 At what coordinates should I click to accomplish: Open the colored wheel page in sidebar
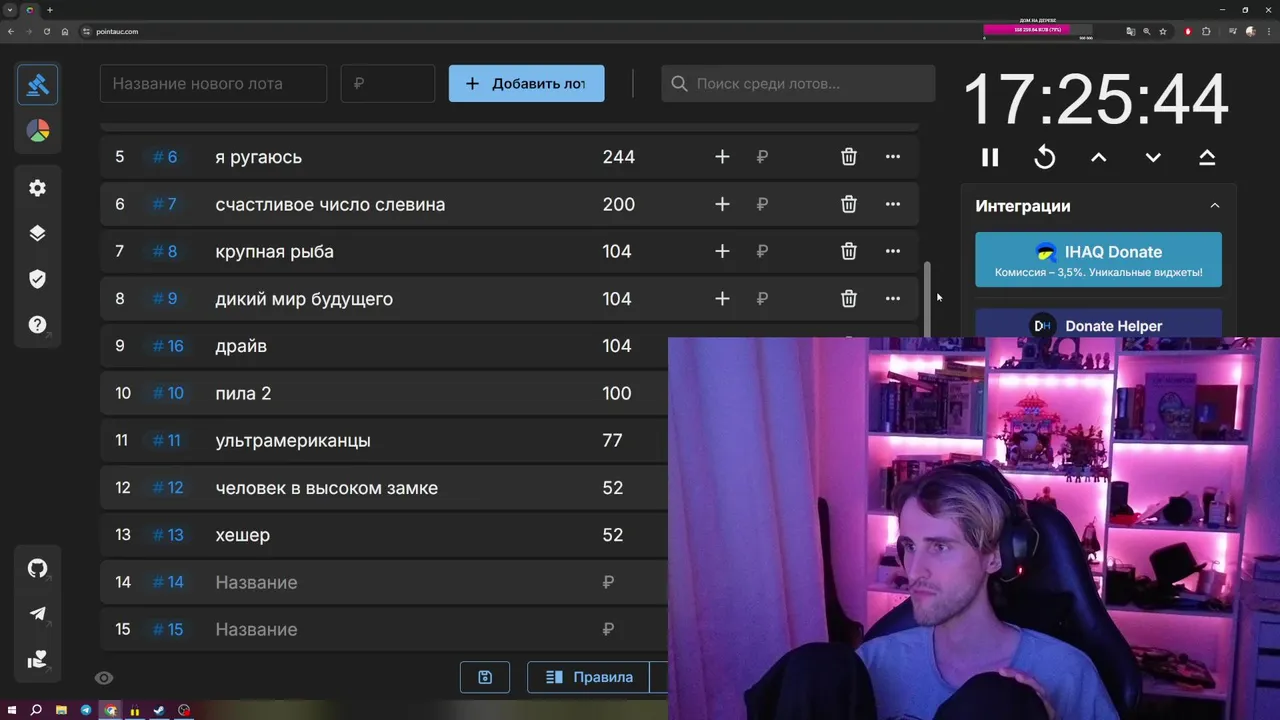tap(38, 131)
